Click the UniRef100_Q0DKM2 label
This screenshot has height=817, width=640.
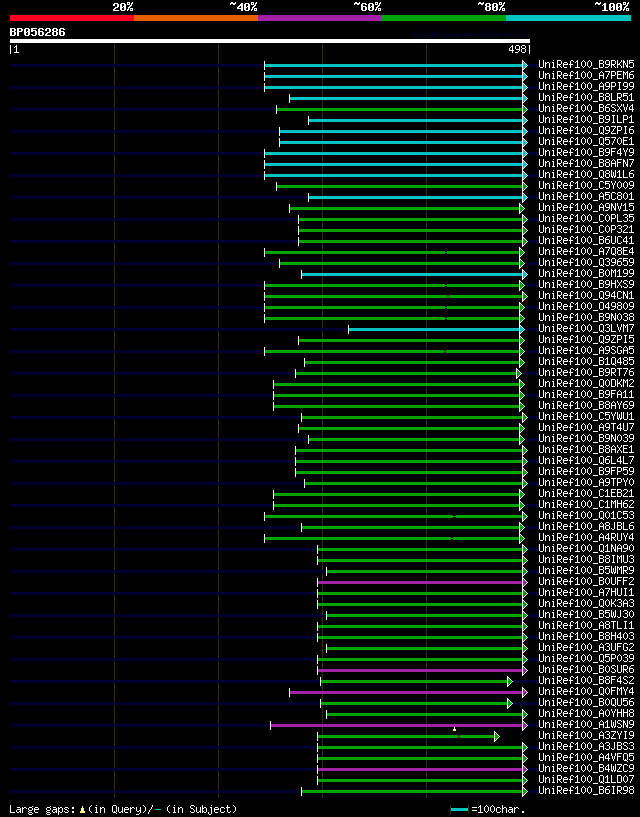pyautogui.click(x=586, y=383)
